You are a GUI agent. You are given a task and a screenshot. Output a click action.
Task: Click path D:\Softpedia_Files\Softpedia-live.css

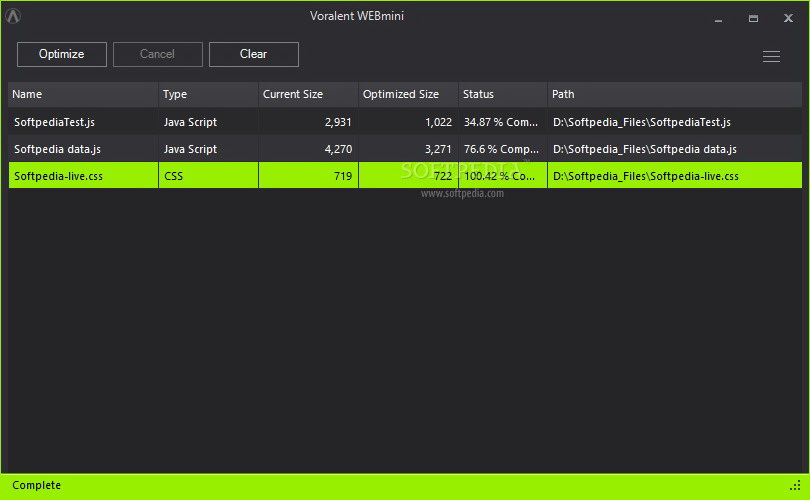click(646, 176)
